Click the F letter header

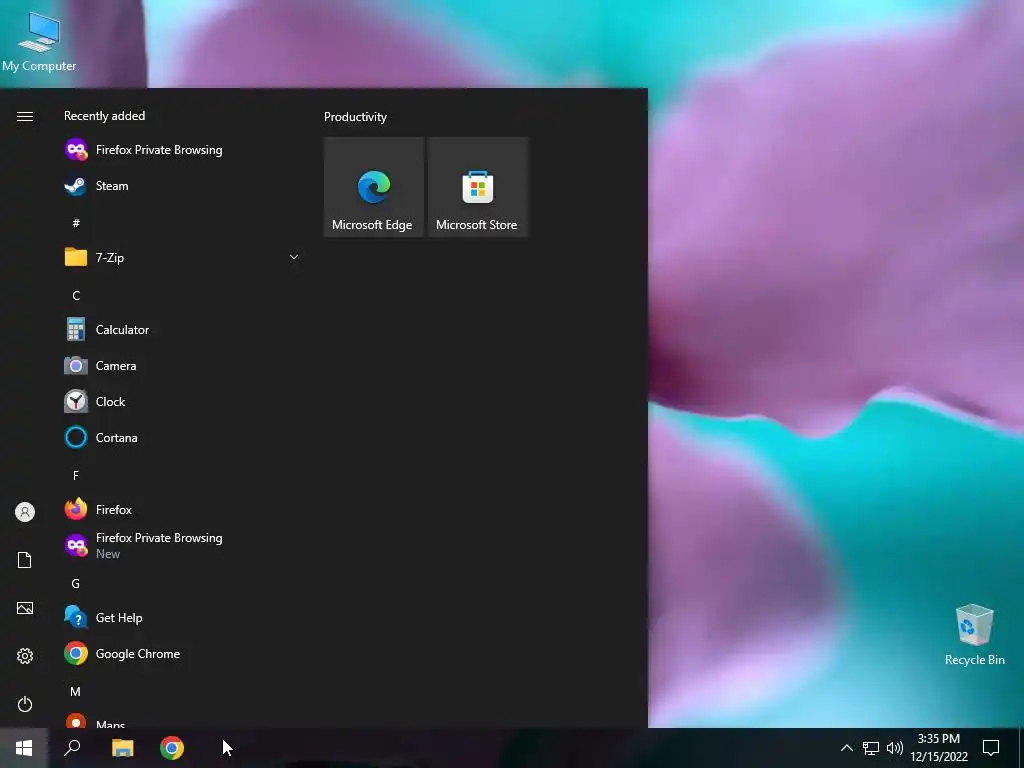pyautogui.click(x=76, y=475)
